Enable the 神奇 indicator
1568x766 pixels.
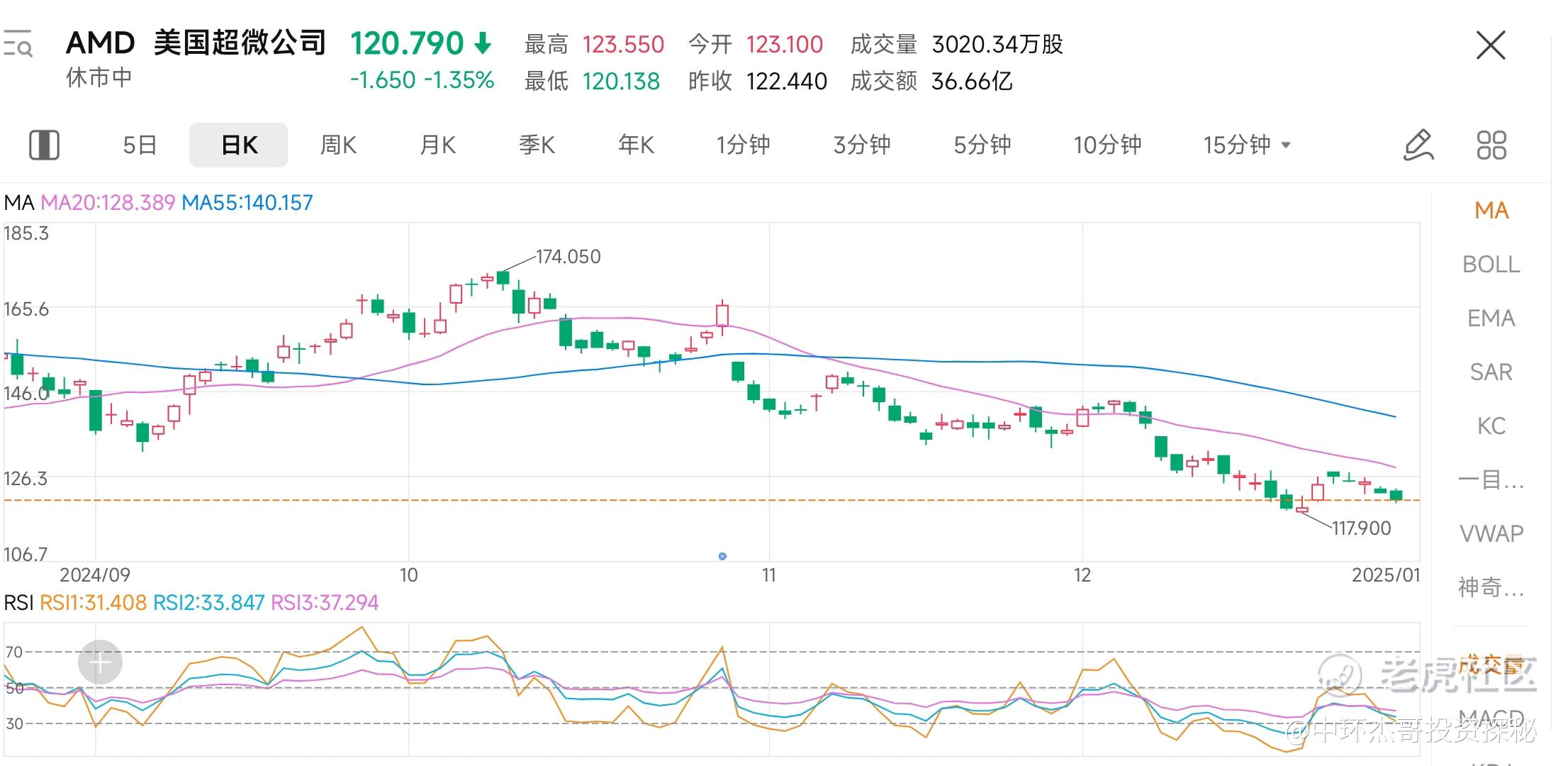1491,587
